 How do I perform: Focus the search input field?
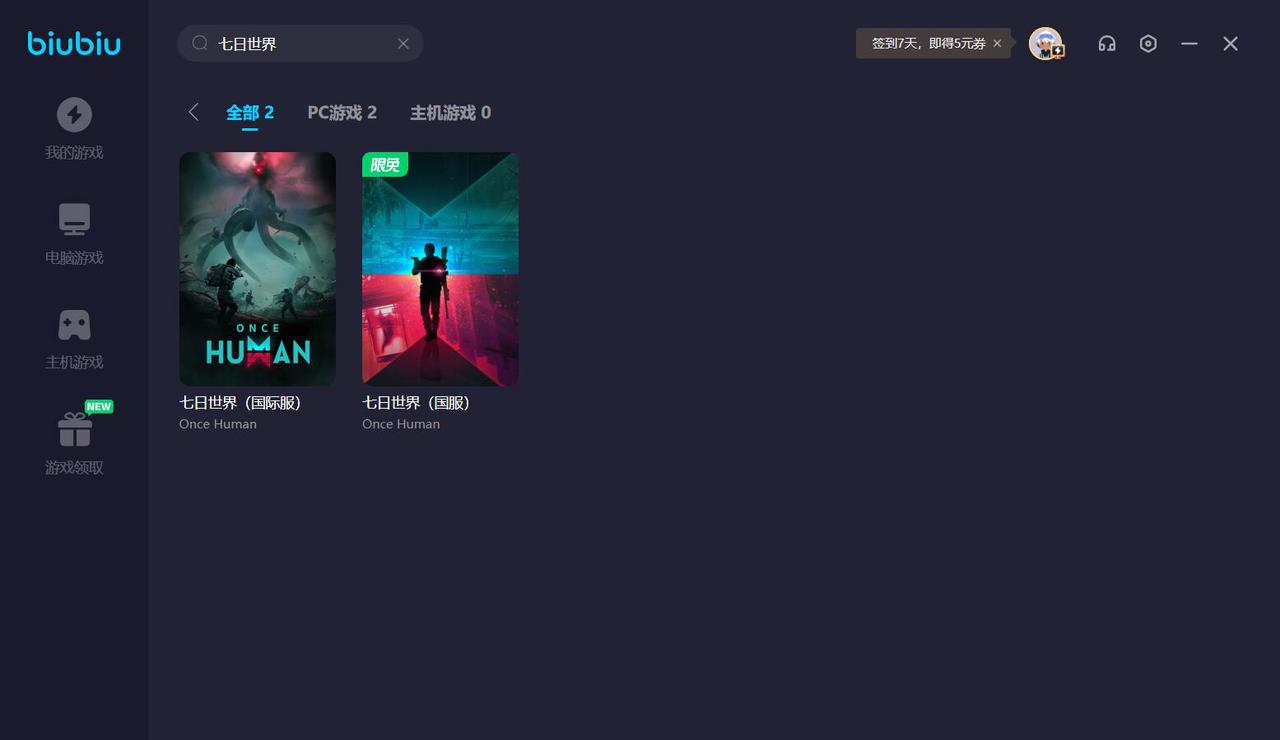point(300,43)
